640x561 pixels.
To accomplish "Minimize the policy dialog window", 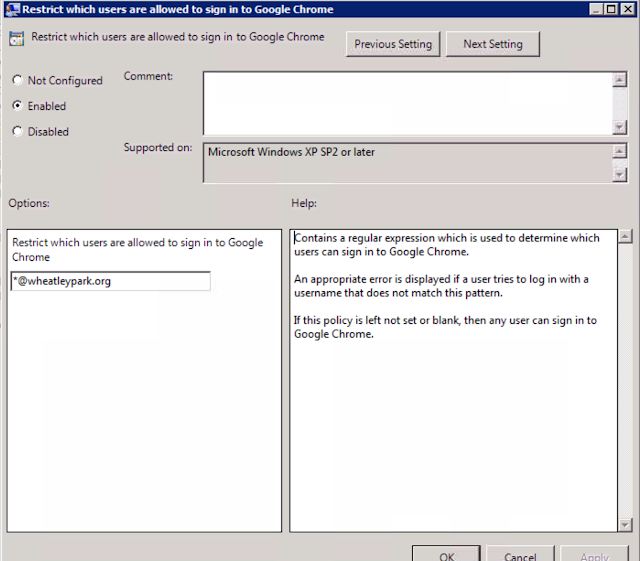I will [x=596, y=9].
